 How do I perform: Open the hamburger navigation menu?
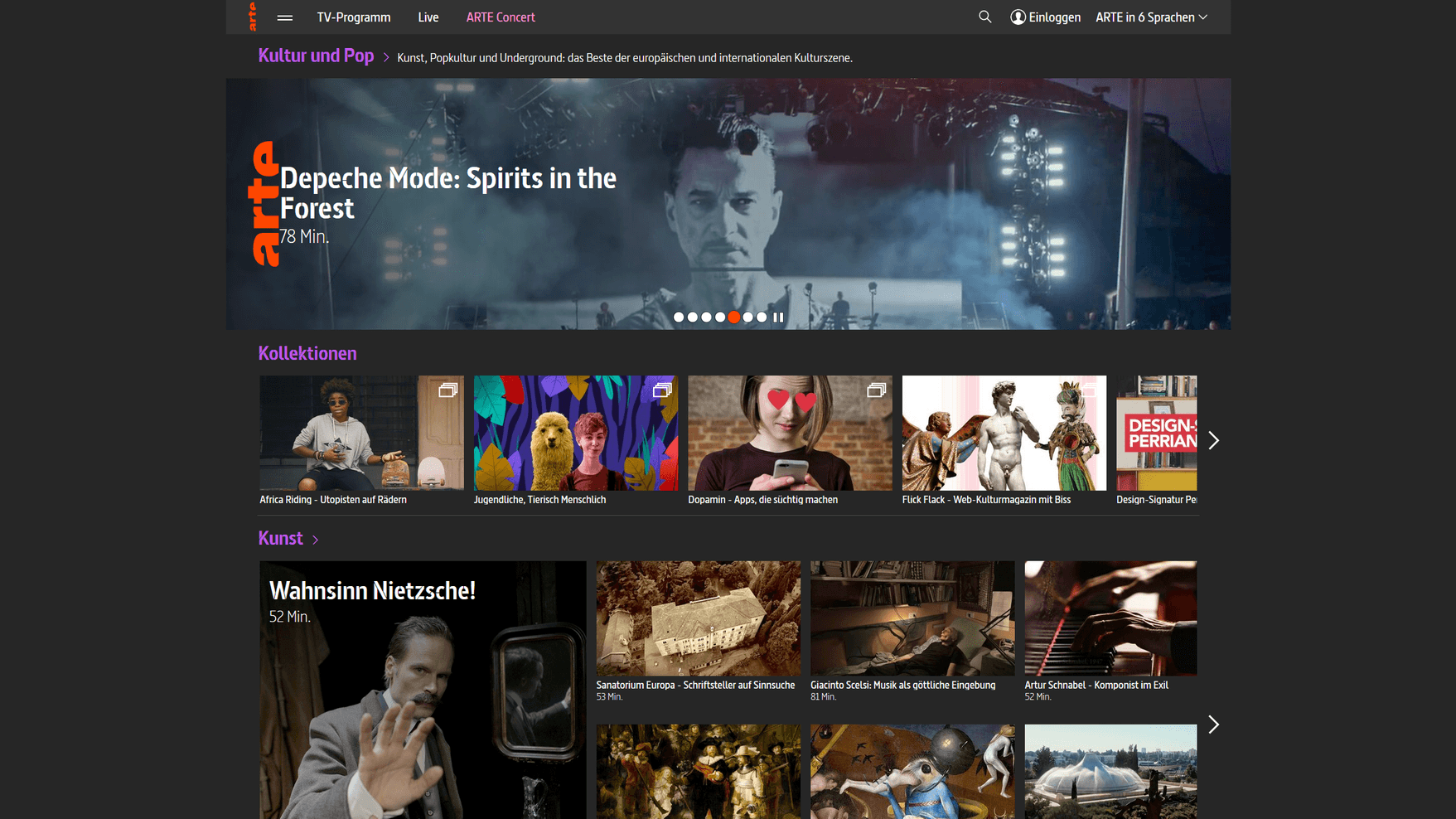tap(284, 17)
